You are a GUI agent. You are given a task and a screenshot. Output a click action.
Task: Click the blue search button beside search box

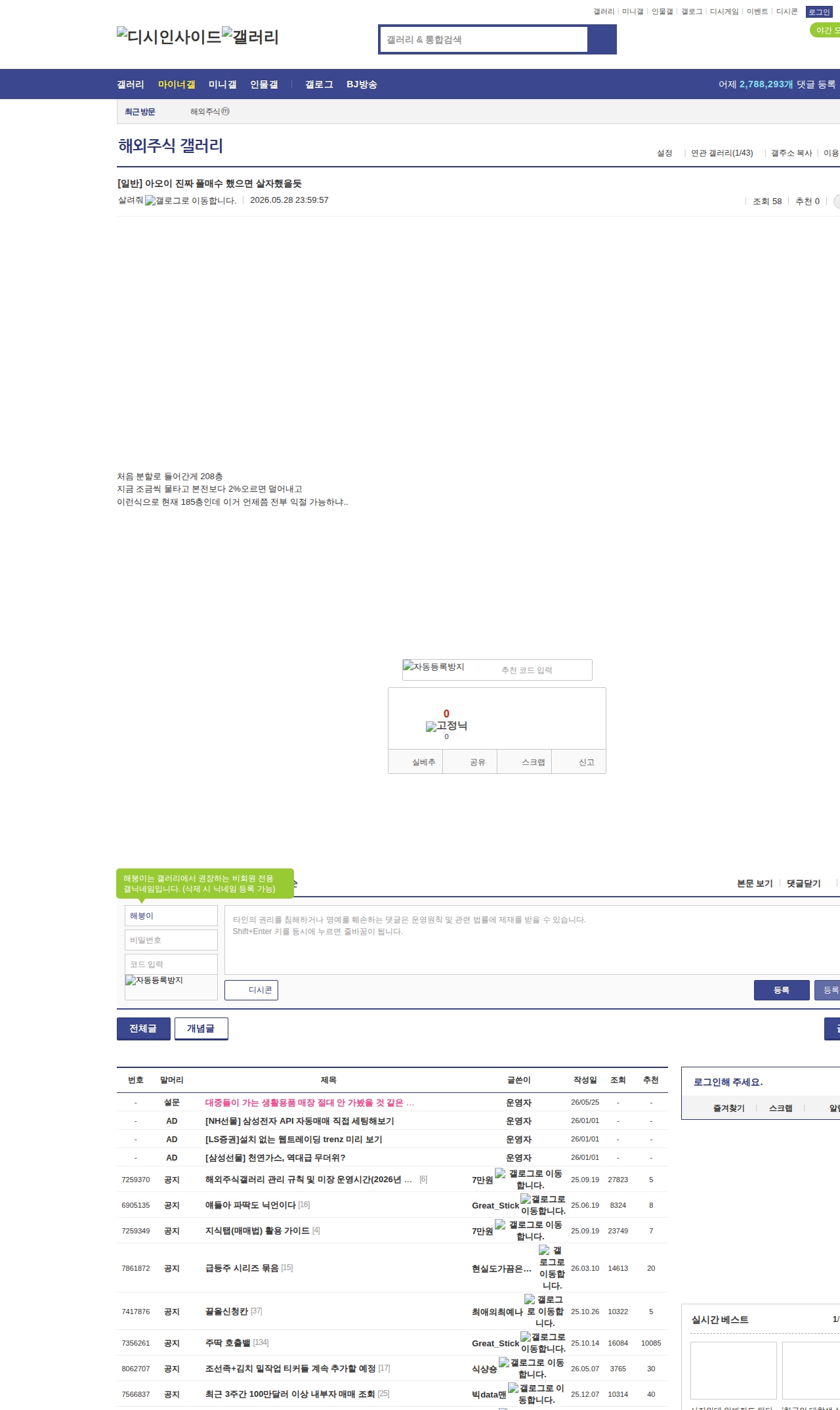coord(602,39)
